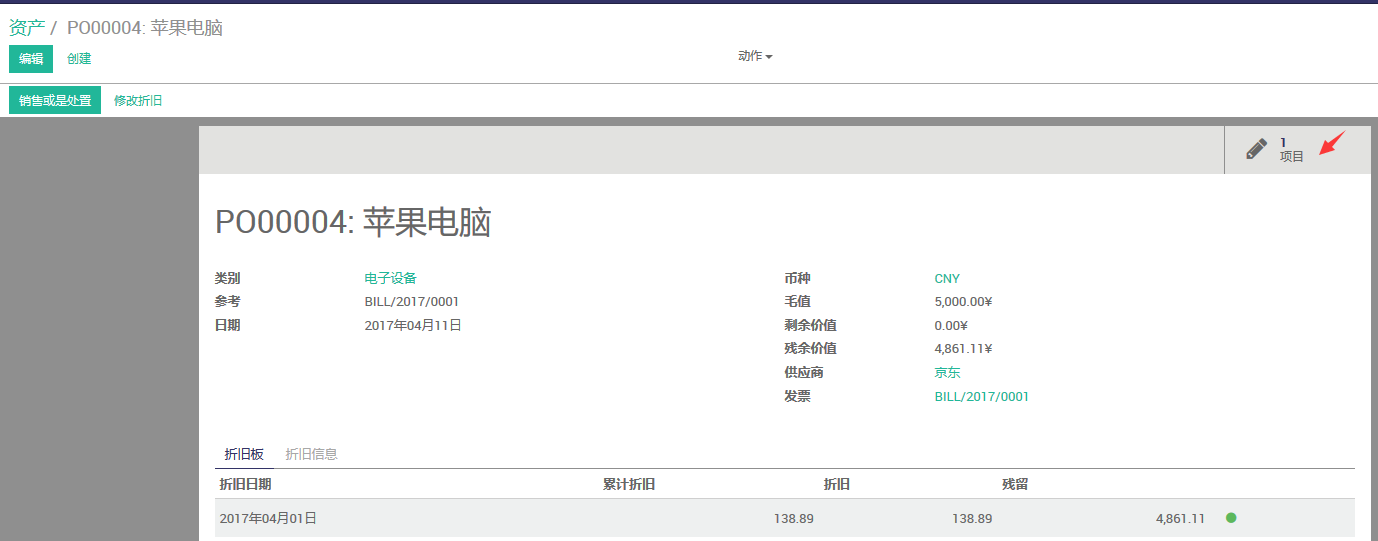1378x541 pixels.
Task: Click the 折旧日期 column header
Action: coord(245,484)
